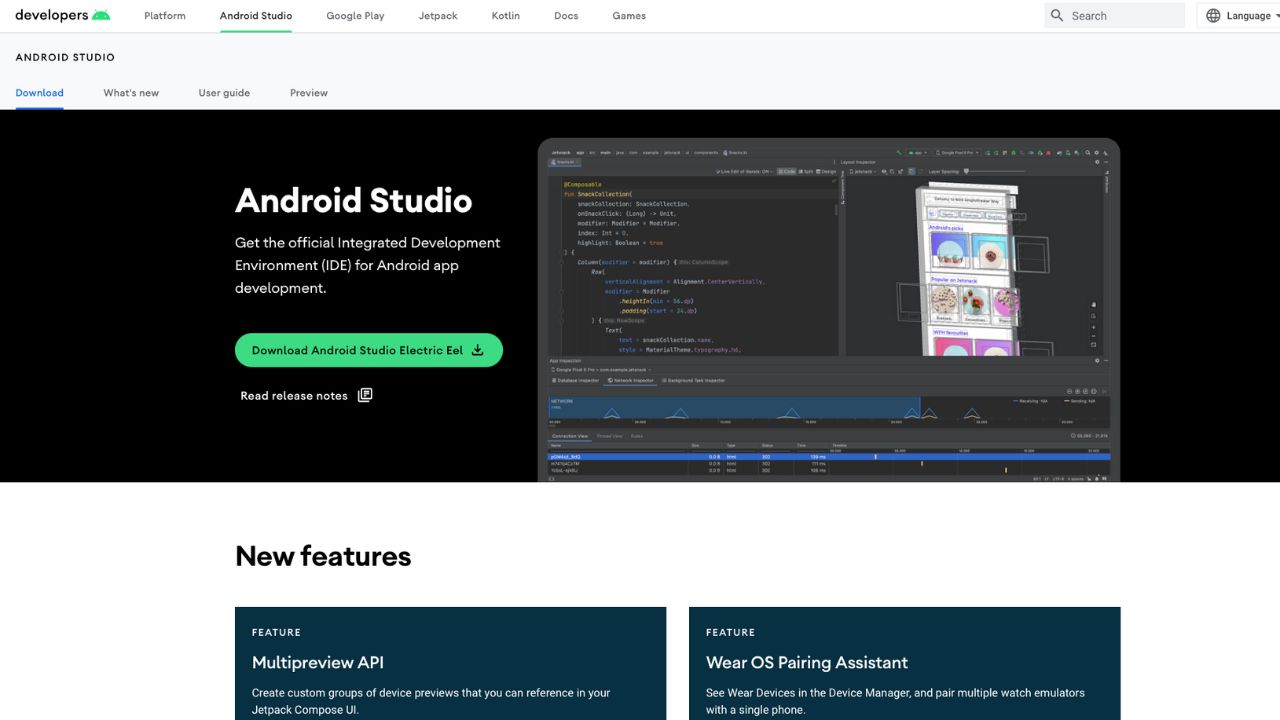1280x720 pixels.
Task: Open the Multipreview API feature card
Action: pos(450,663)
